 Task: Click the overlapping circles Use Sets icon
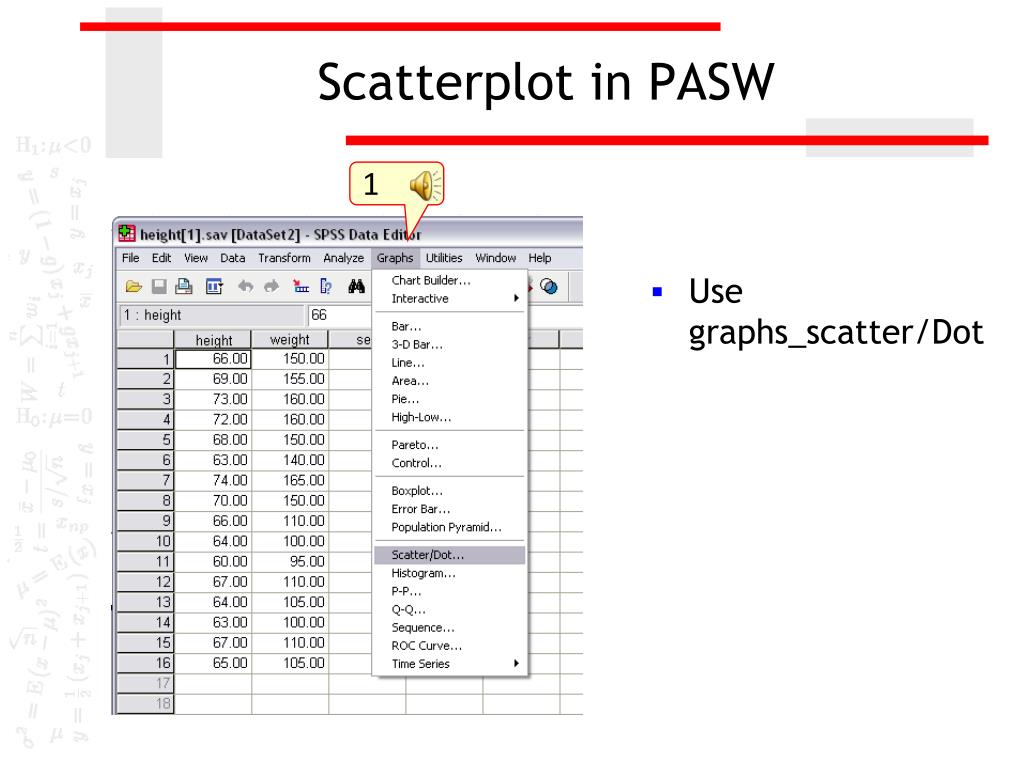pyautogui.click(x=549, y=286)
